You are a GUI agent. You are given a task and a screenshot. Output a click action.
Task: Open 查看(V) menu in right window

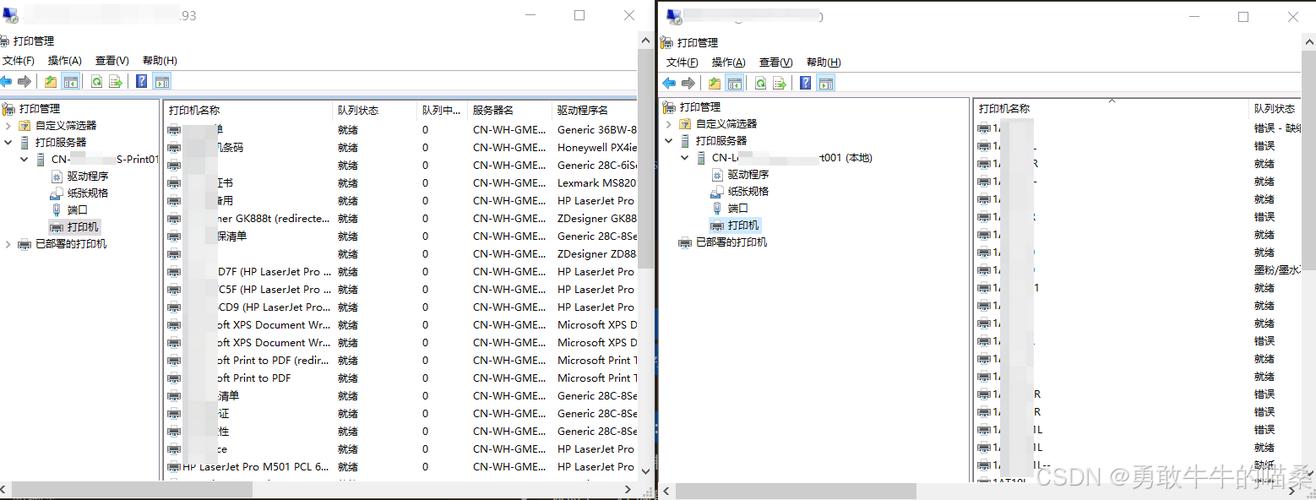click(x=776, y=62)
